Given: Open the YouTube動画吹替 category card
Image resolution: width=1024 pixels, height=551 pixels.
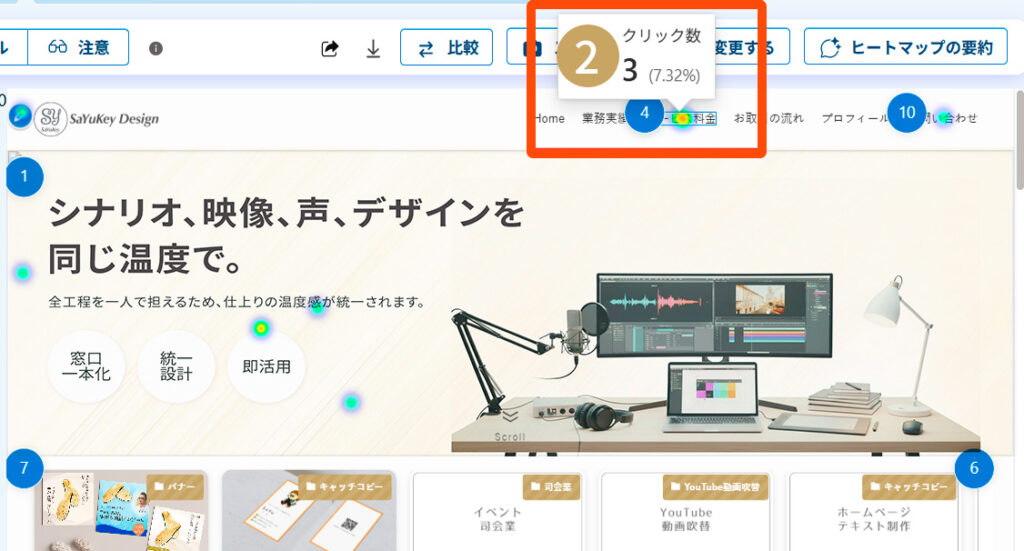Looking at the screenshot, I should tap(685, 512).
